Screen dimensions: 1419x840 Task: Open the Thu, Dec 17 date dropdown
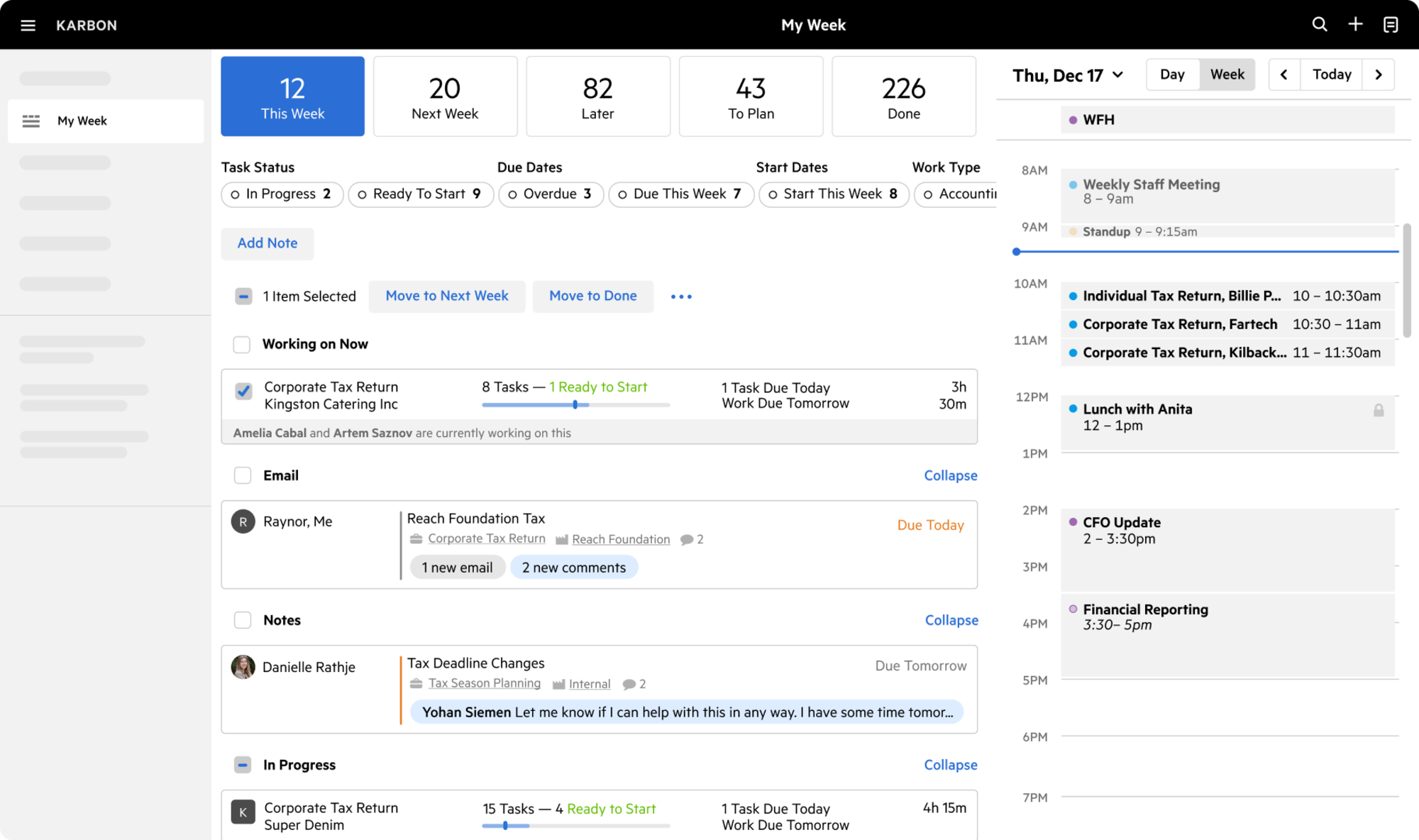click(x=1068, y=75)
